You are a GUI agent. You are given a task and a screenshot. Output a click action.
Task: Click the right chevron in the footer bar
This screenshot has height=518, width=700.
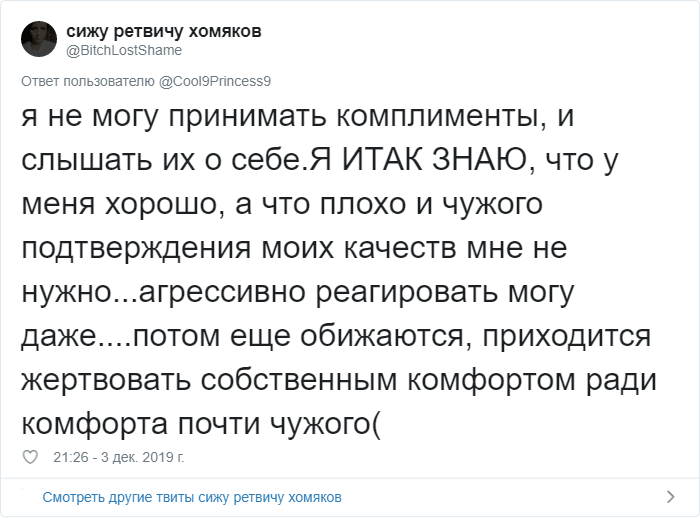point(669,497)
